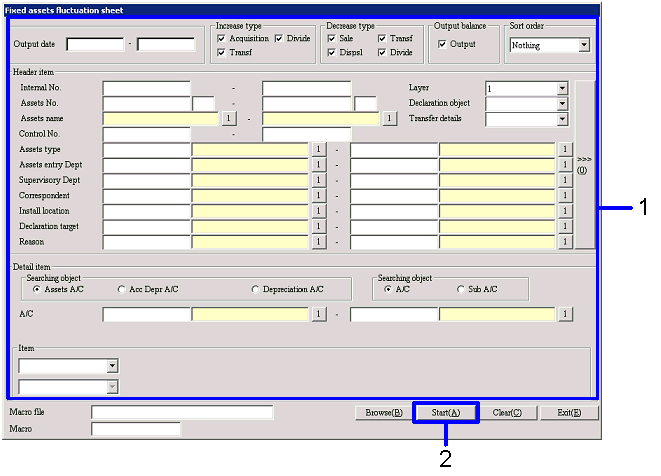This screenshot has height=476, width=661.
Task: Open second lookup for Supervisory Dept
Action: pos(565,180)
